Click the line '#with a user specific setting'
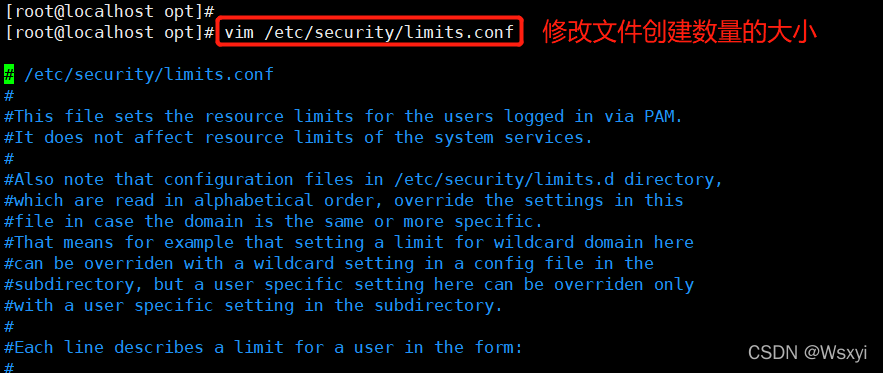 click(x=253, y=306)
